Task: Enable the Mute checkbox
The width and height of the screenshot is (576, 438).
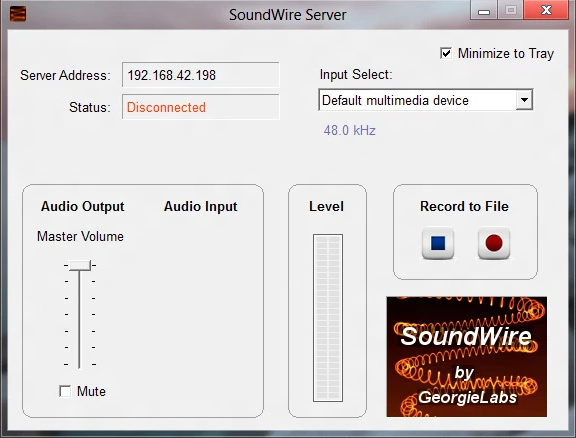Action: [65, 391]
